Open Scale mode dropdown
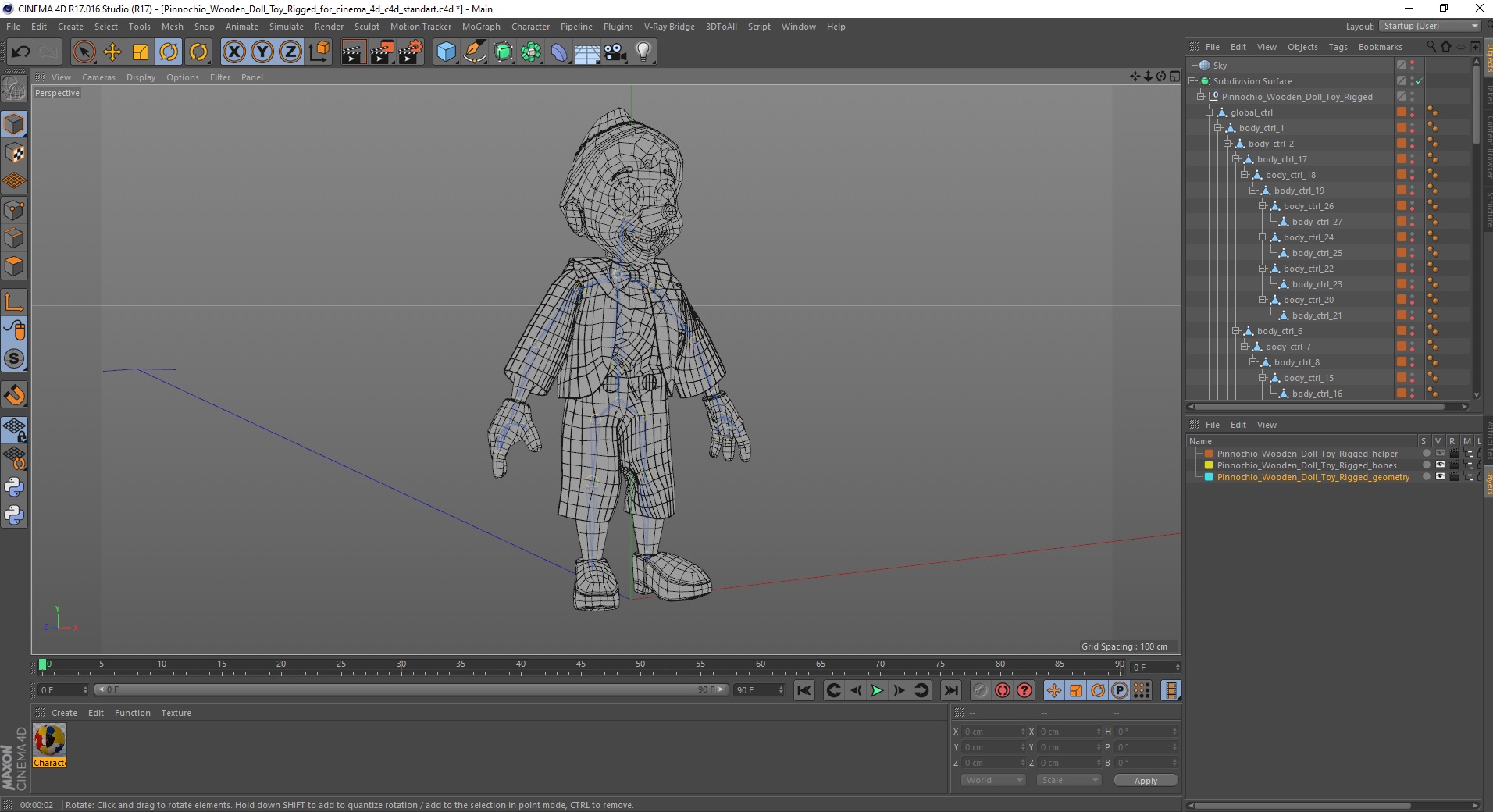 (1068, 780)
